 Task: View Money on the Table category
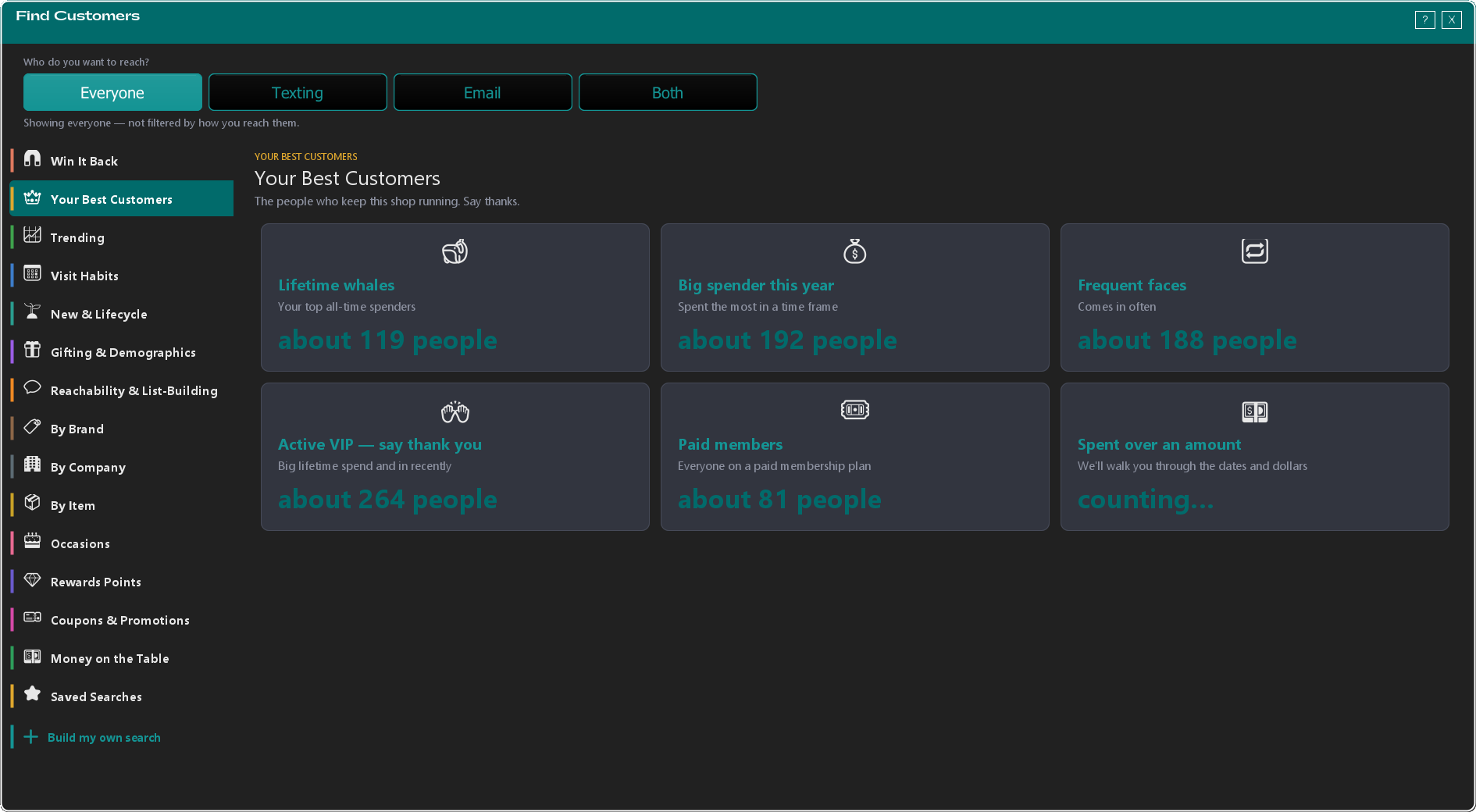click(x=122, y=657)
